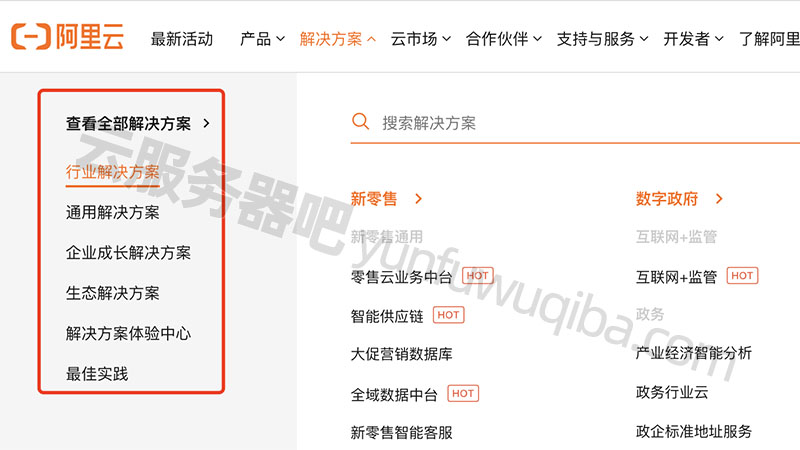This screenshot has width=800, height=450.
Task: Expand the 产品 dropdown menu
Action: point(262,39)
